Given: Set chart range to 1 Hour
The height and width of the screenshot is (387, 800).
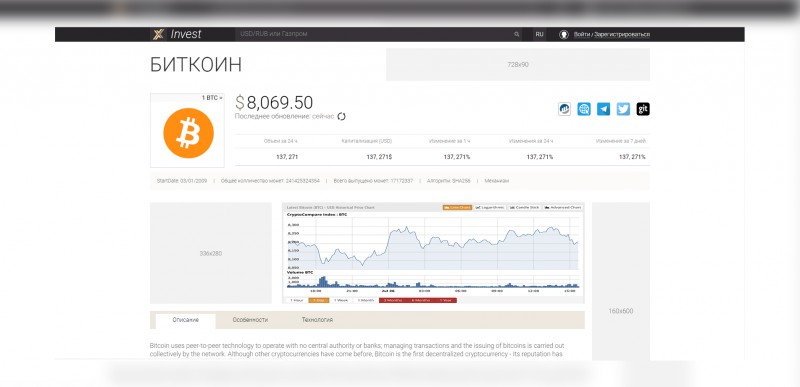Looking at the screenshot, I should (296, 300).
